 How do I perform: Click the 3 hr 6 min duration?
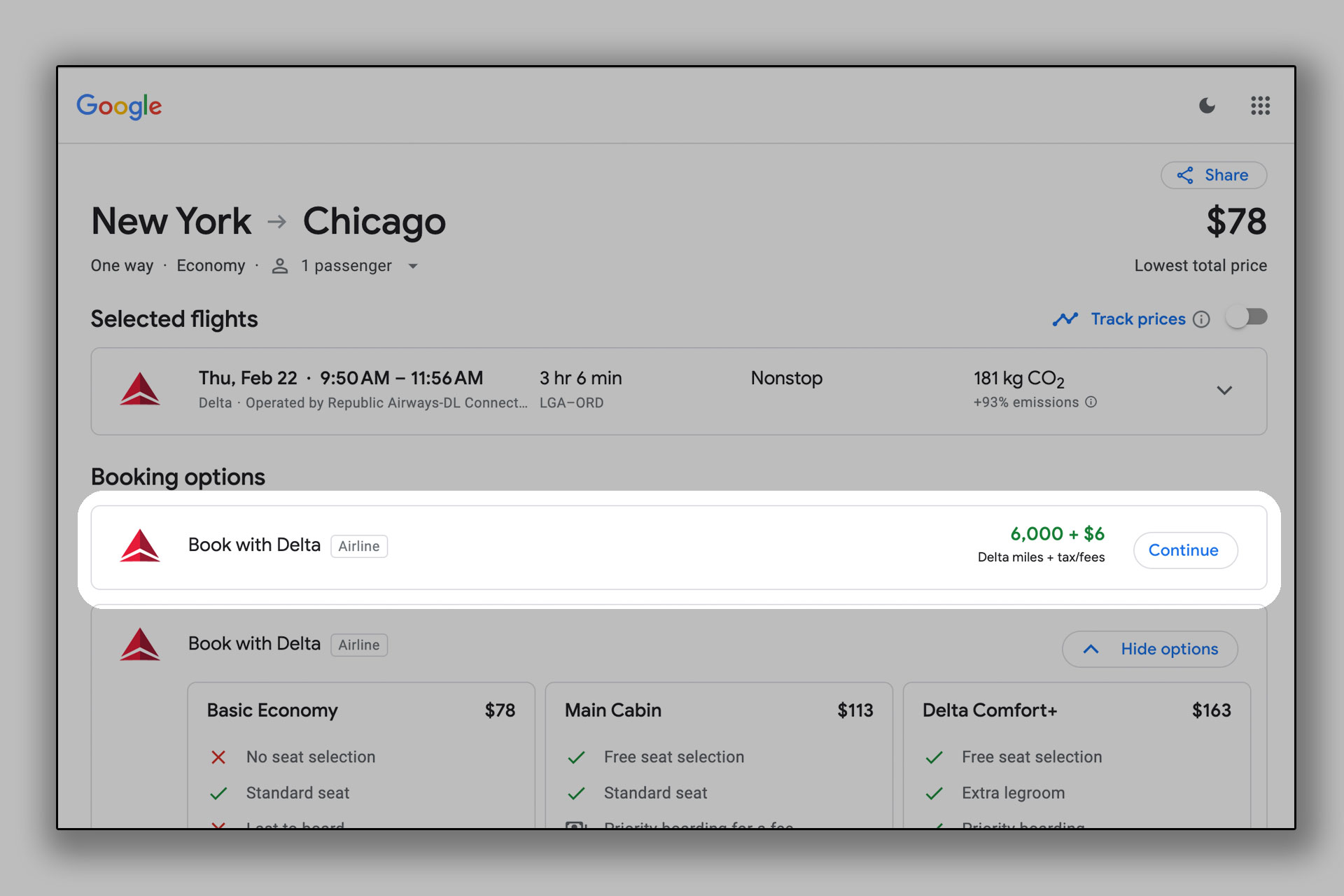coord(580,378)
